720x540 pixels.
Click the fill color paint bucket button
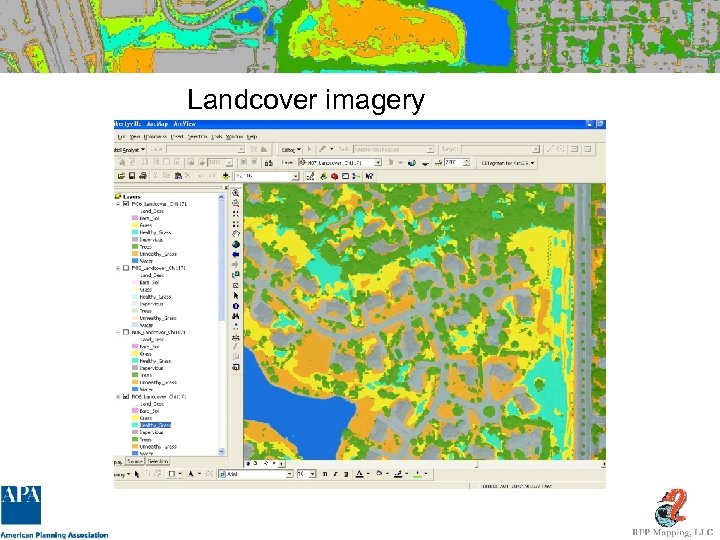[379, 474]
